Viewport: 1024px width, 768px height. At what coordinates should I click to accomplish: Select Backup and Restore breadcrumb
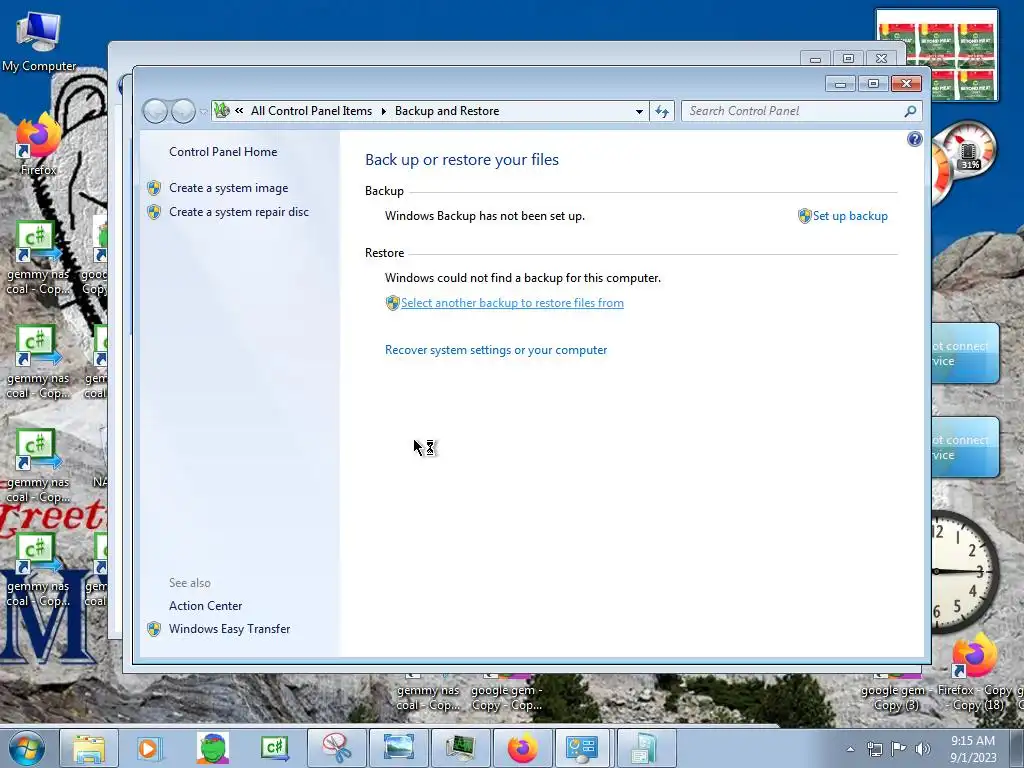[447, 111]
